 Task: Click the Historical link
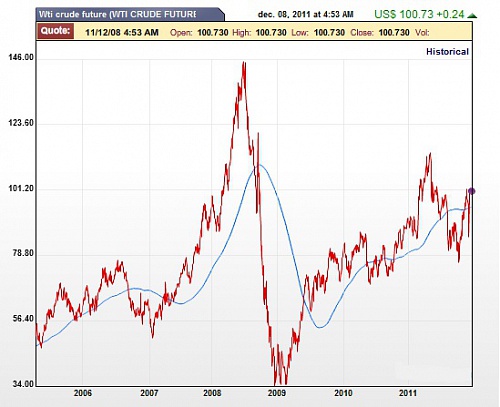coord(447,52)
